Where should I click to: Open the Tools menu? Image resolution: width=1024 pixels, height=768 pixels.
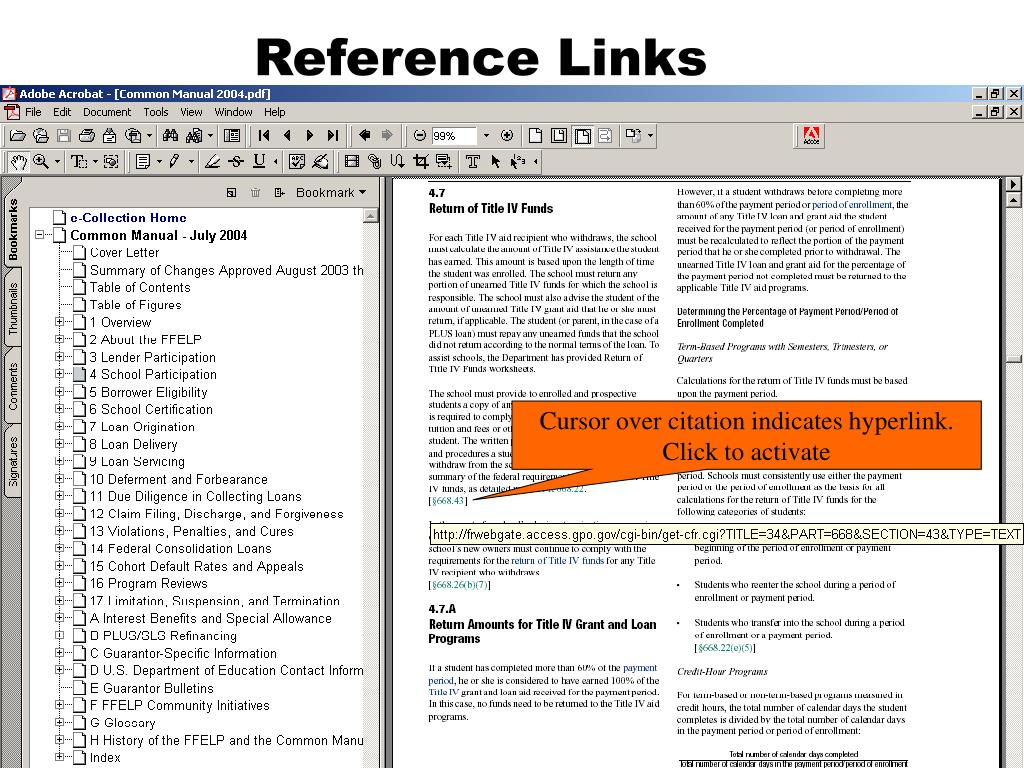[x=155, y=112]
